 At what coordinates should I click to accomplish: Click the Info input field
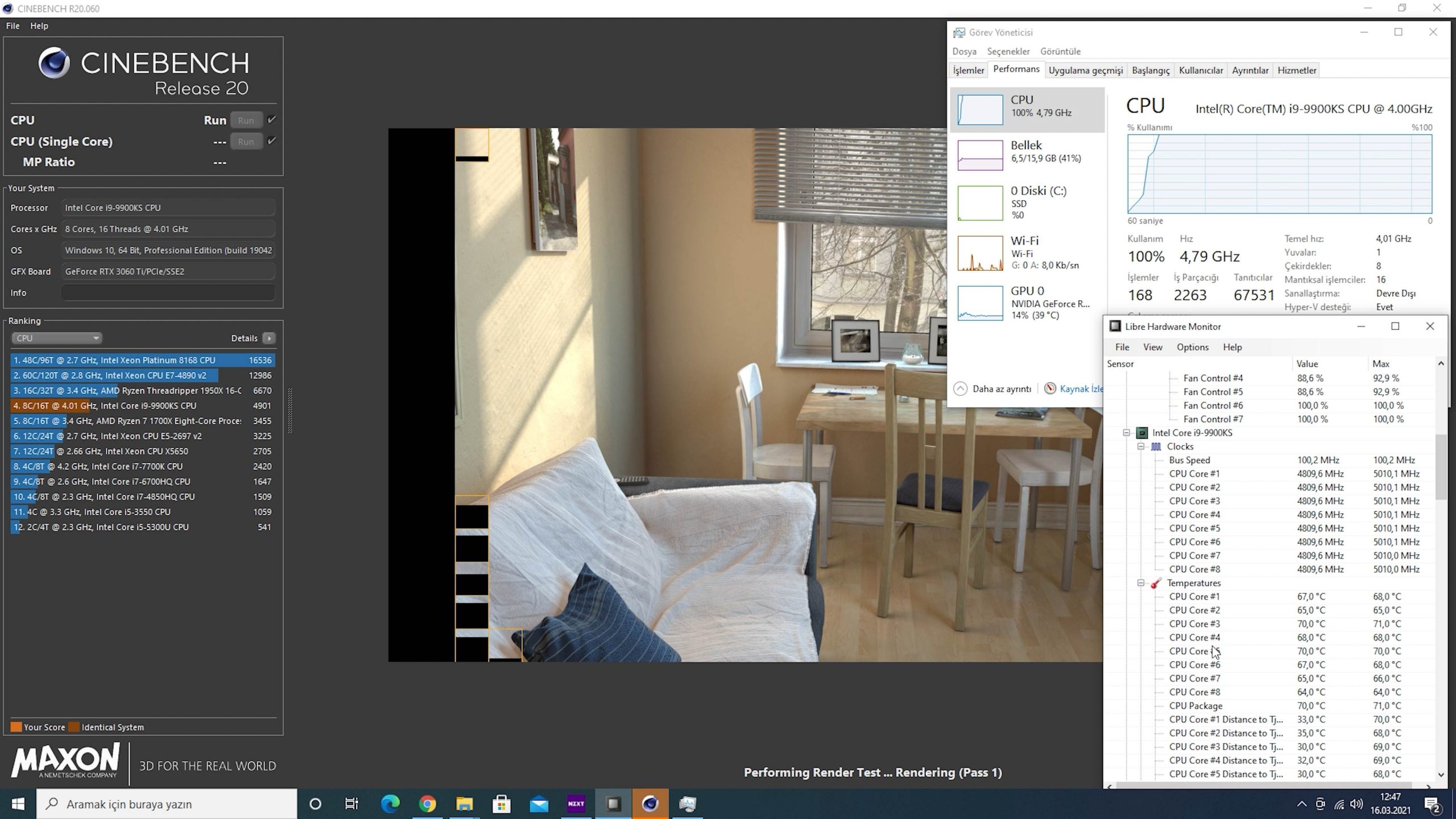pos(168,293)
